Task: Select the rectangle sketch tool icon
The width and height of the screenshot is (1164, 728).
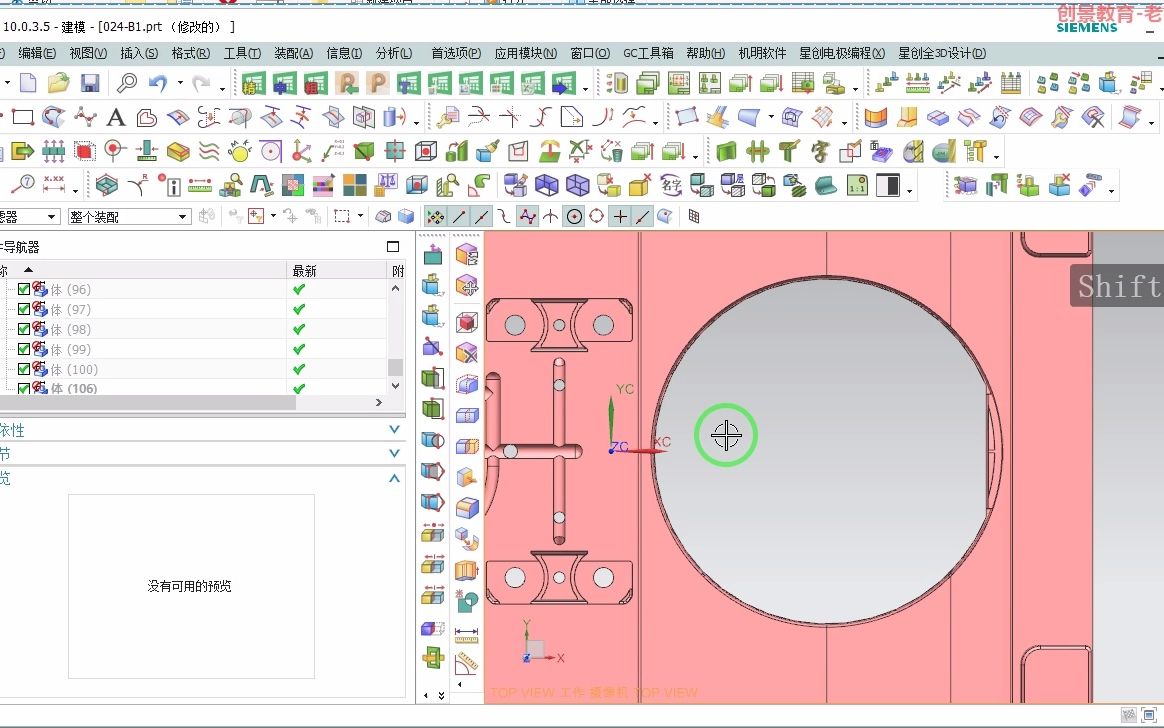Action: (23, 117)
